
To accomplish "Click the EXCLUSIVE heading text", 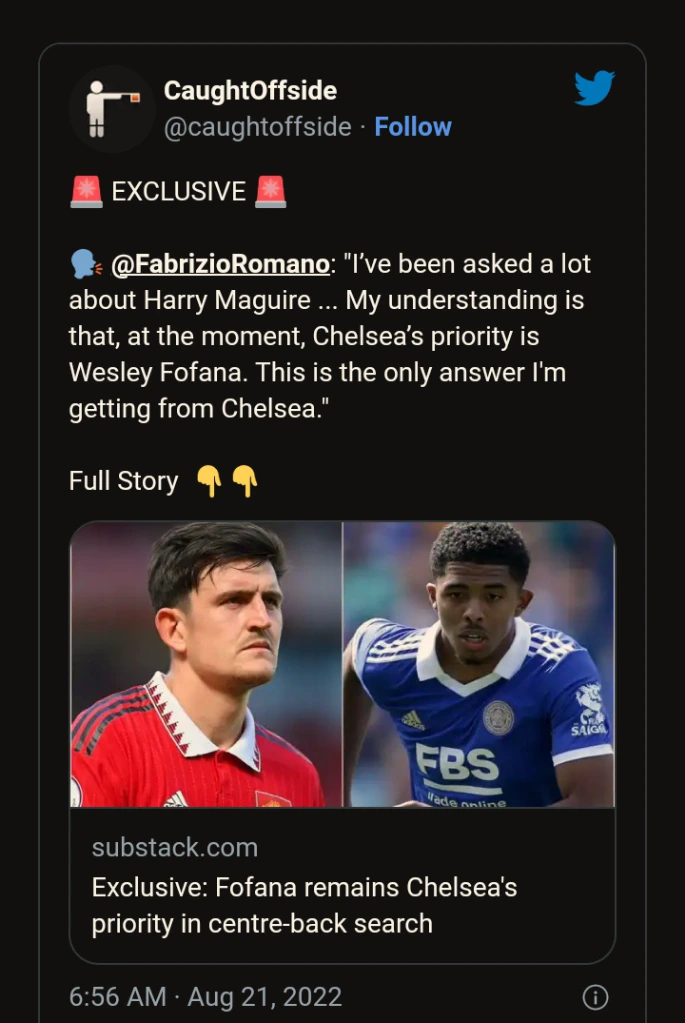I will 178,191.
